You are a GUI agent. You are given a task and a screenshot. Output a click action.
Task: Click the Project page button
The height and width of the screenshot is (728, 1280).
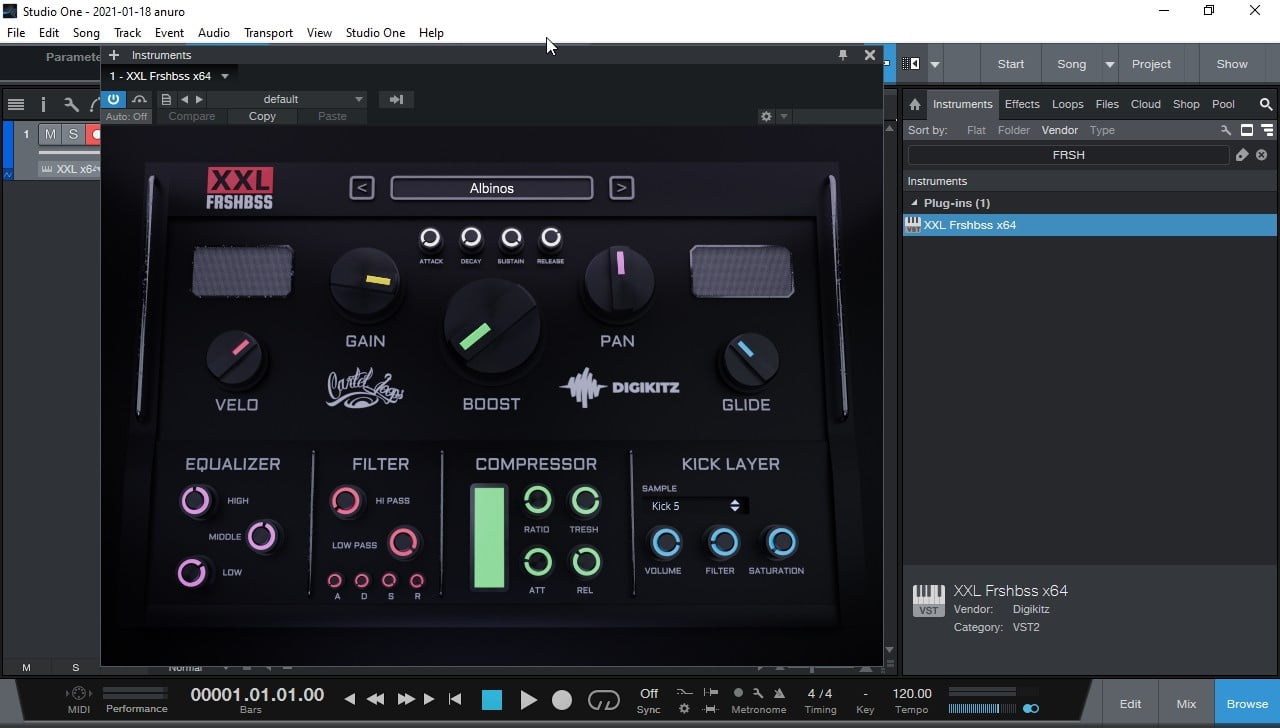(x=1151, y=64)
